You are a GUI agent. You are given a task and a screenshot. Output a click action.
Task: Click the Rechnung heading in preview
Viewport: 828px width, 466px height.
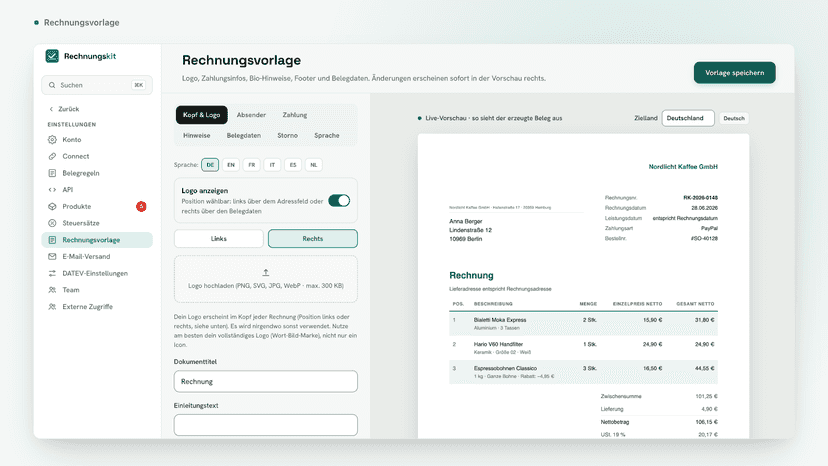click(x=471, y=275)
